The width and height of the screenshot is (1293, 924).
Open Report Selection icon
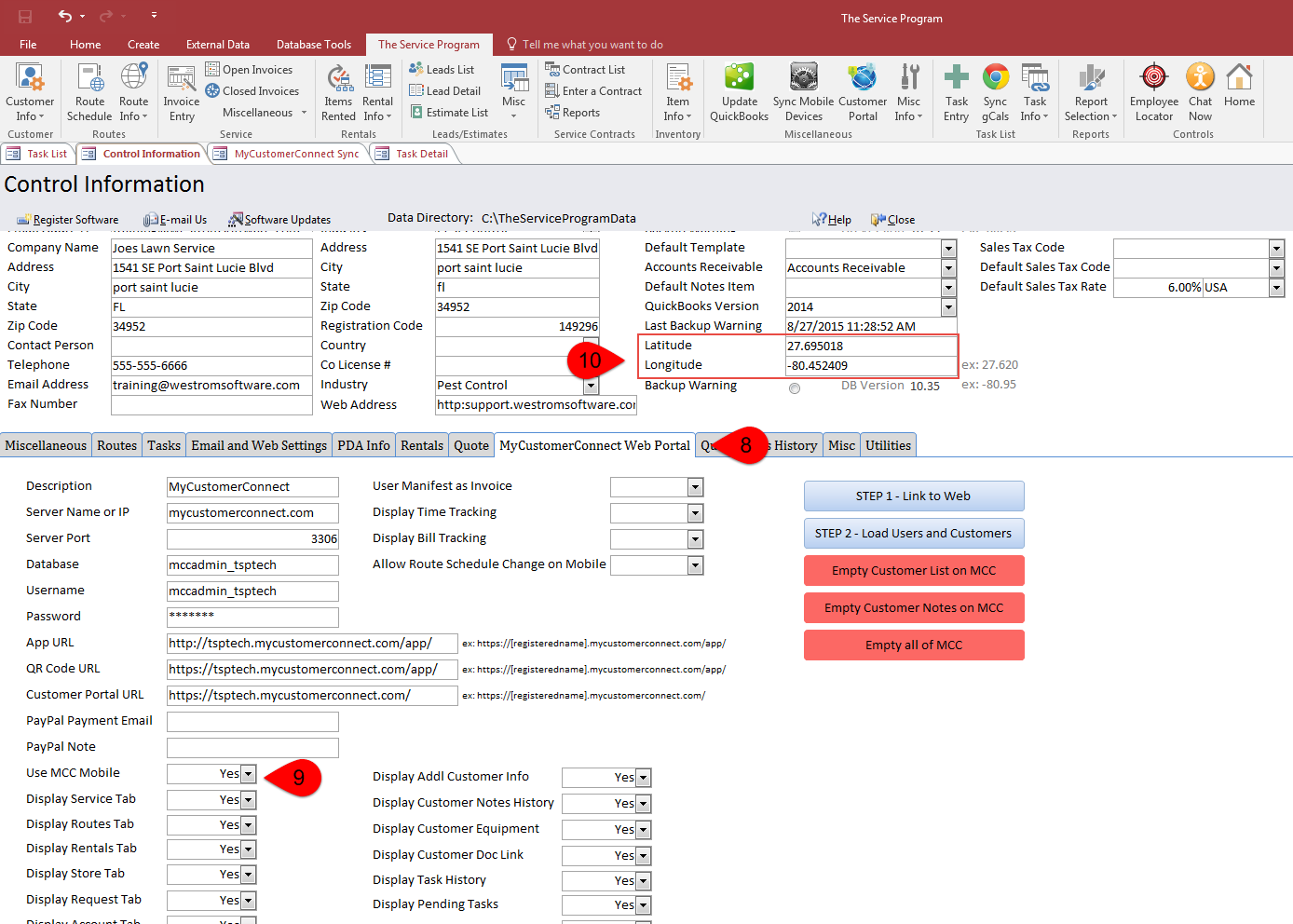click(x=1091, y=92)
